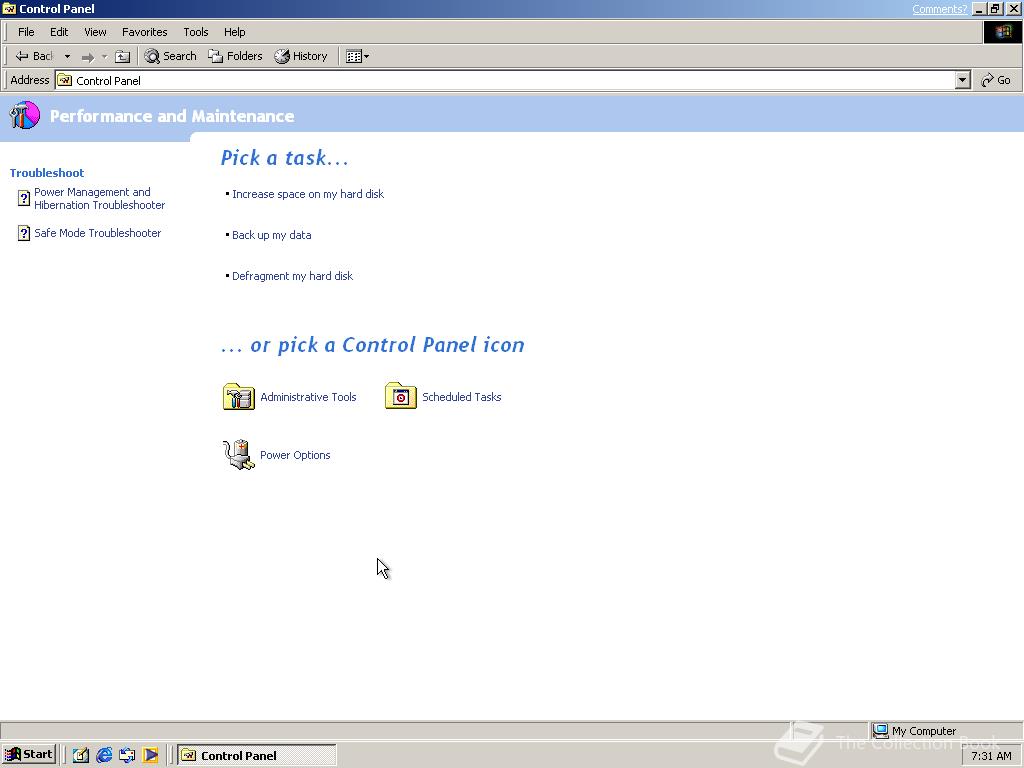Open the Power Options battery icon
Image resolution: width=1024 pixels, height=768 pixels.
click(x=238, y=455)
